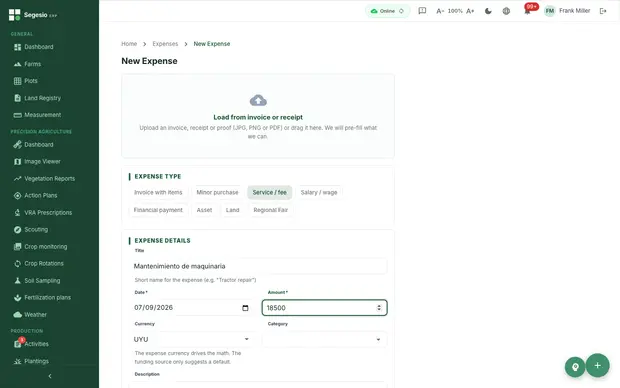Click the Weather cloud icon
The image size is (620, 388).
coord(17,315)
